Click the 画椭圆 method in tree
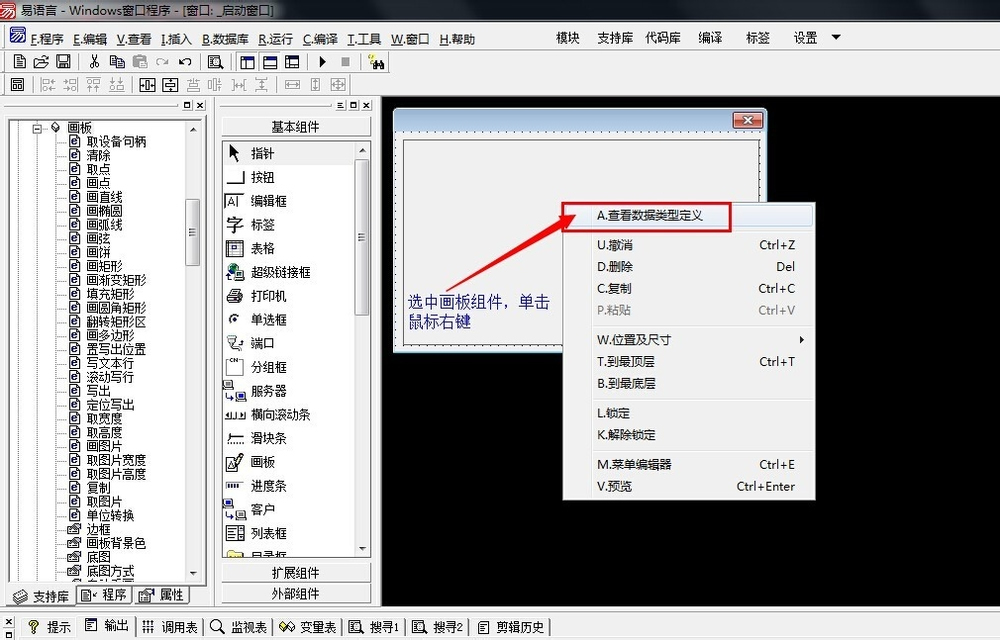1000x640 pixels. click(104, 211)
